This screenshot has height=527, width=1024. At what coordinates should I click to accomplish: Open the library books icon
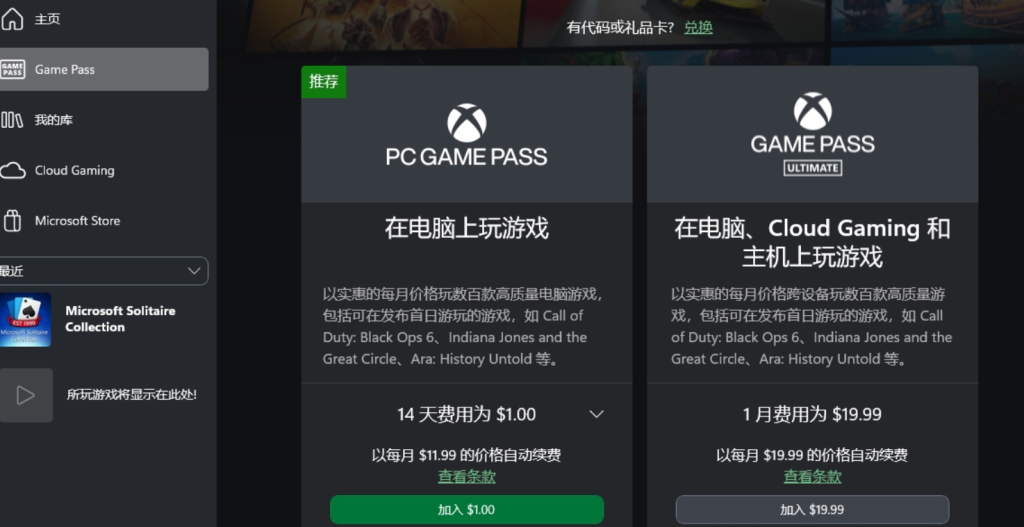(x=12, y=120)
